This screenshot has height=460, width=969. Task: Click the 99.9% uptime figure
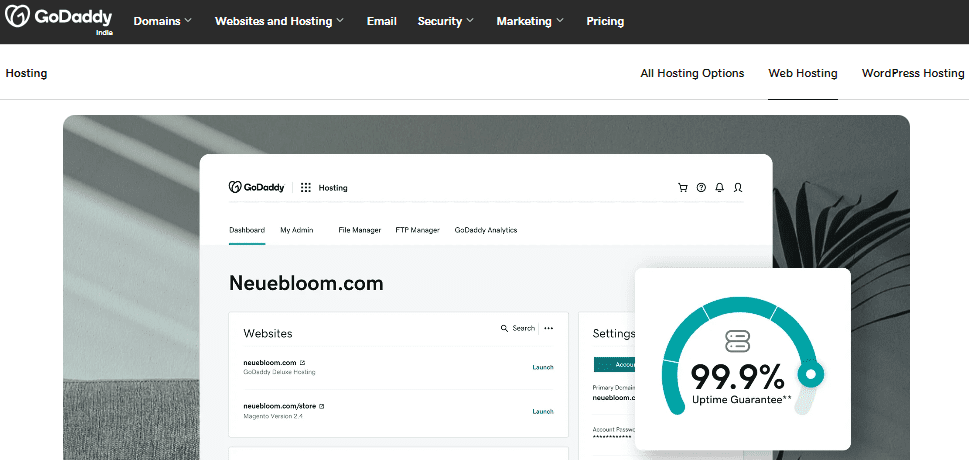tap(737, 377)
